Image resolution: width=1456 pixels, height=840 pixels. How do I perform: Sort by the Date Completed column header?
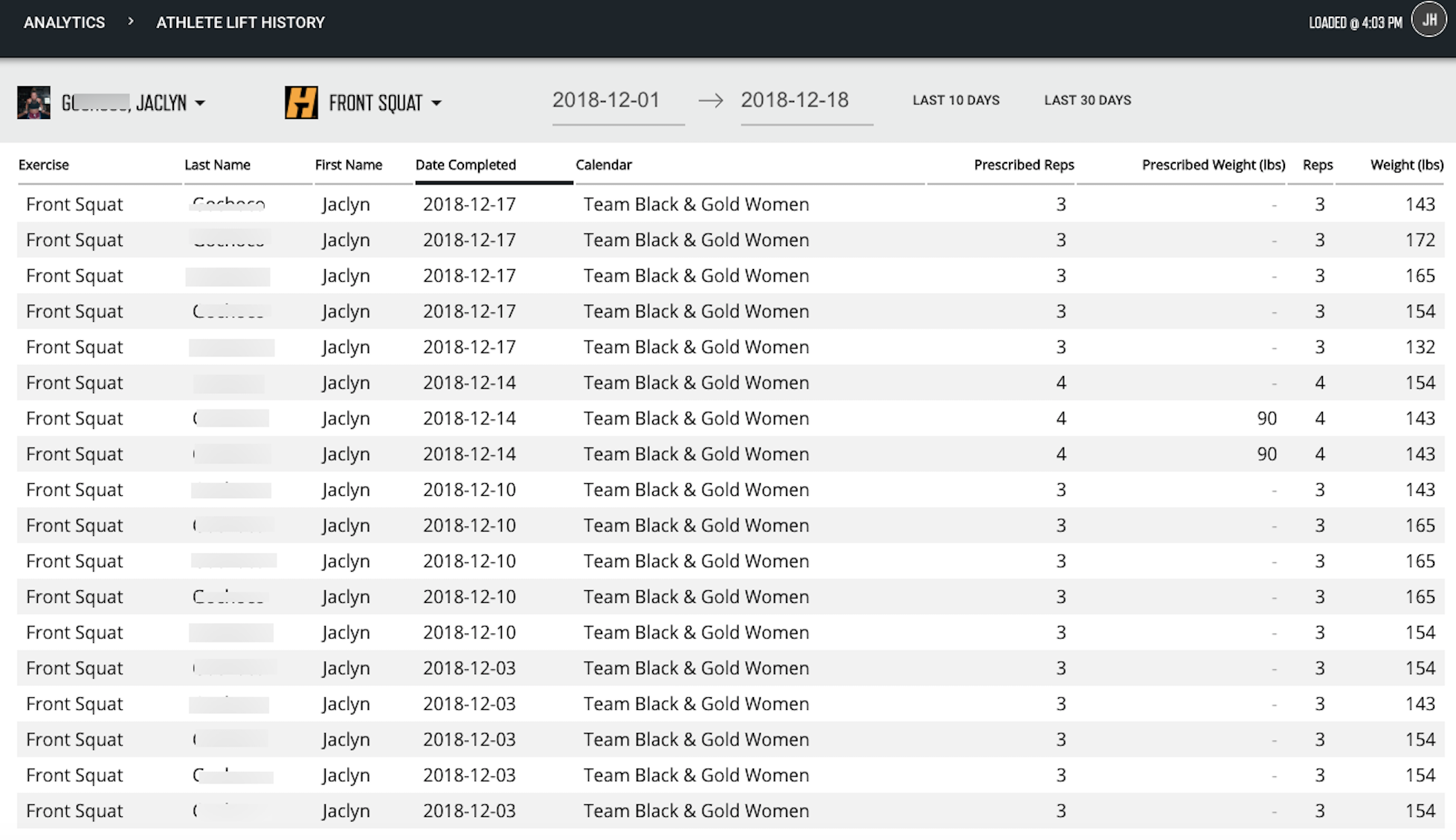pyautogui.click(x=466, y=165)
